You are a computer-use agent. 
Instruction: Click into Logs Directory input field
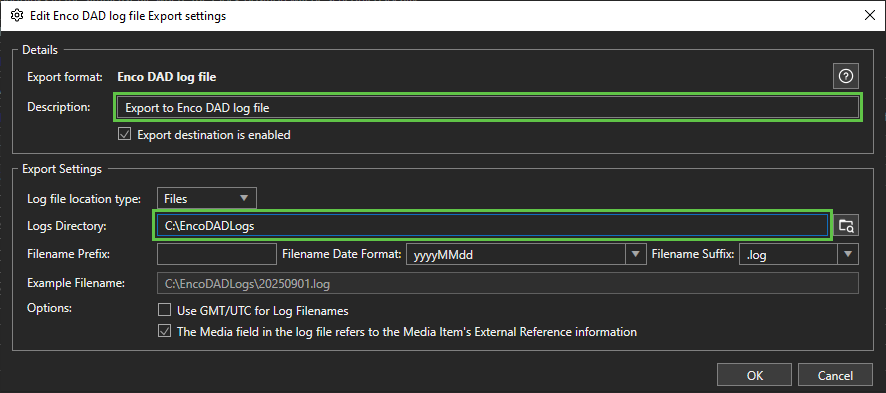[492, 226]
